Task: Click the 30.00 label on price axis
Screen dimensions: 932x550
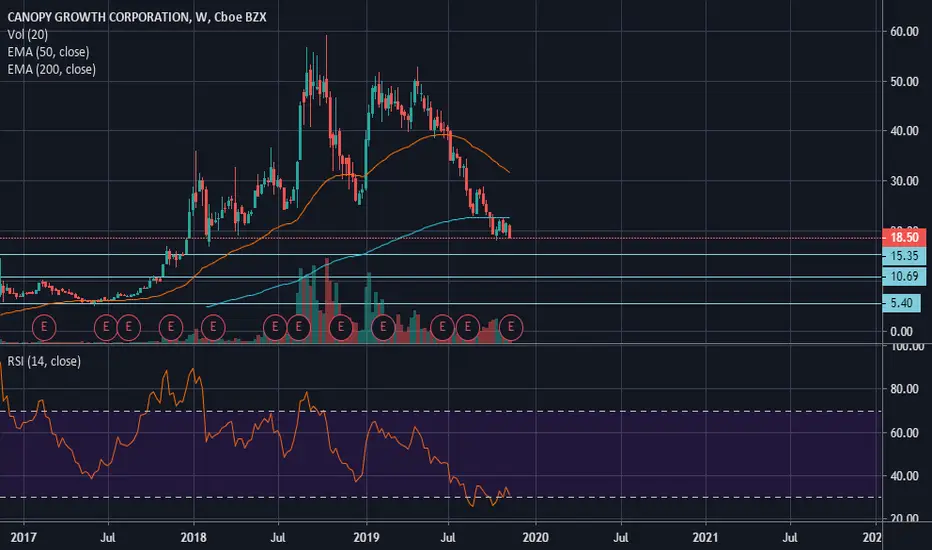Action: pos(904,181)
